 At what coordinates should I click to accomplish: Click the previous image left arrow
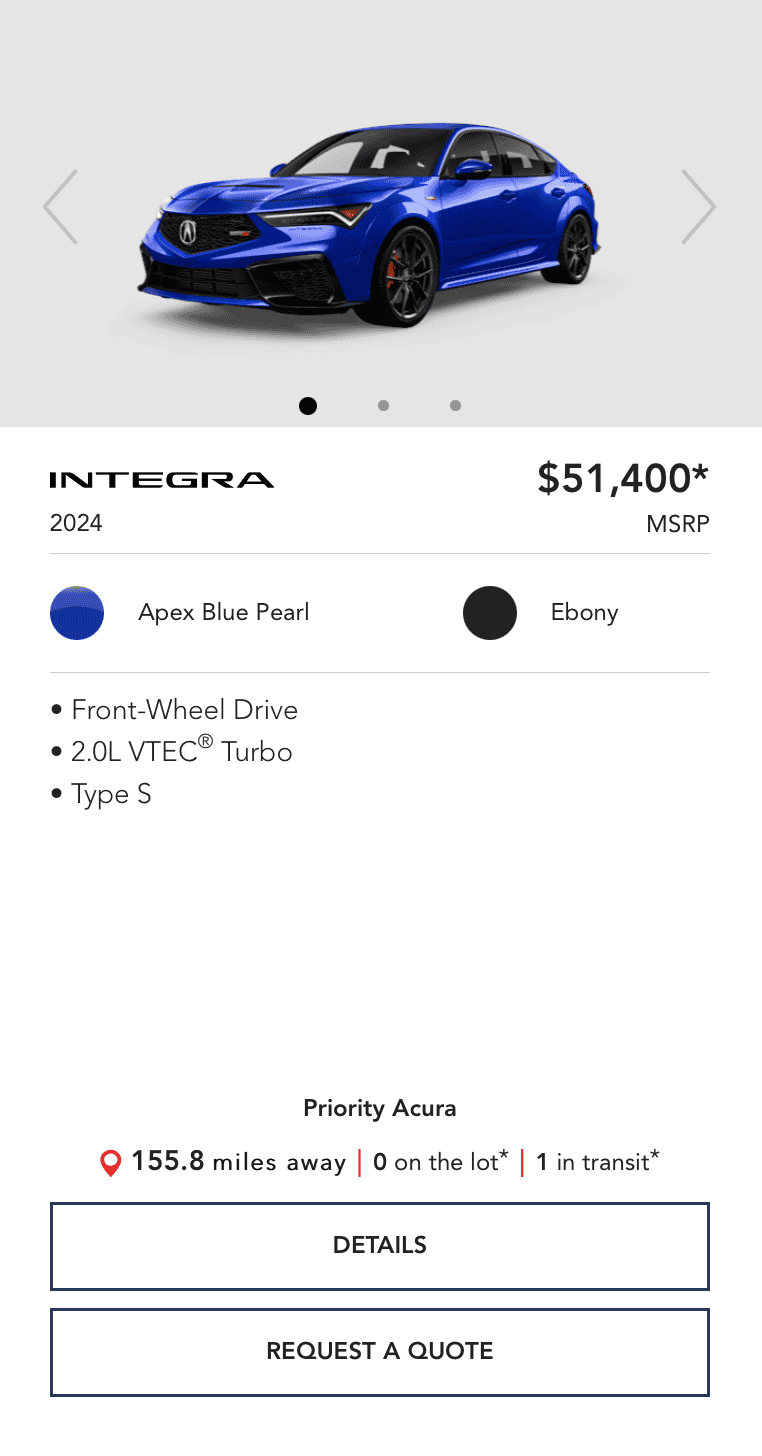tap(61, 207)
